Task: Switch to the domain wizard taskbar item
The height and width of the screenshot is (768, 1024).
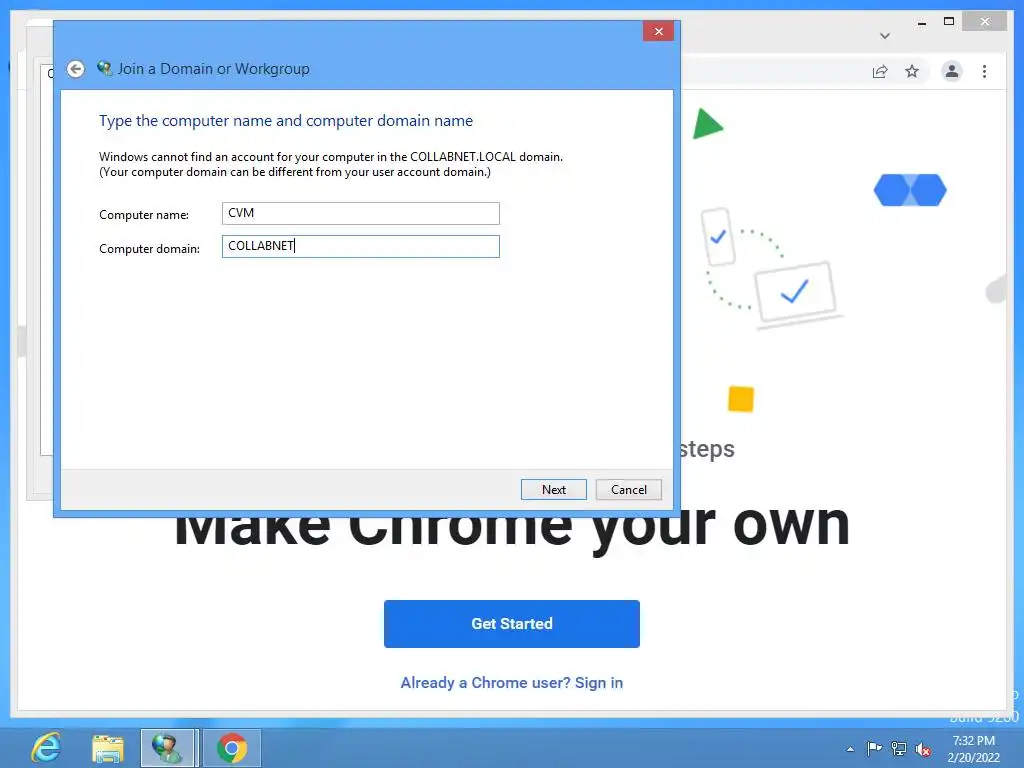Action: (x=168, y=748)
